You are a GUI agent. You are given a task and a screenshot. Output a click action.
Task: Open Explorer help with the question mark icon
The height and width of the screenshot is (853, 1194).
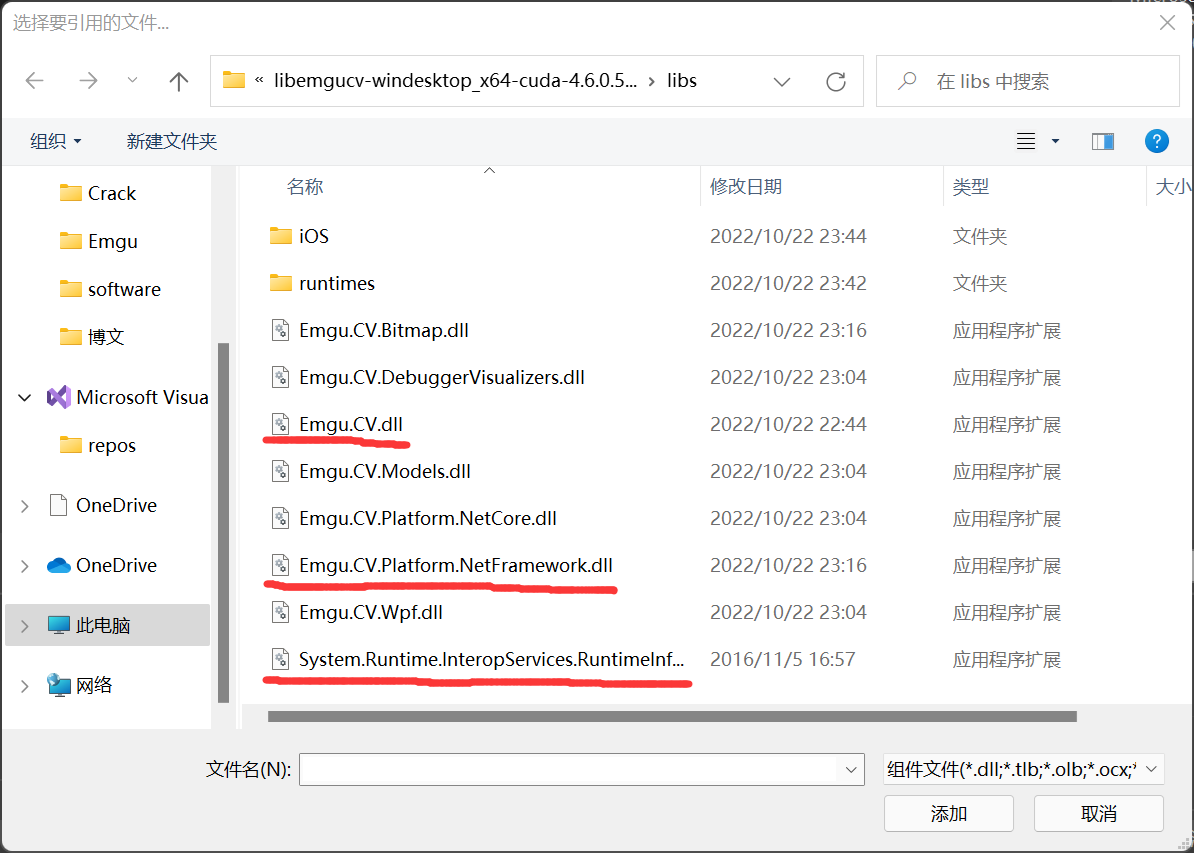[x=1157, y=140]
